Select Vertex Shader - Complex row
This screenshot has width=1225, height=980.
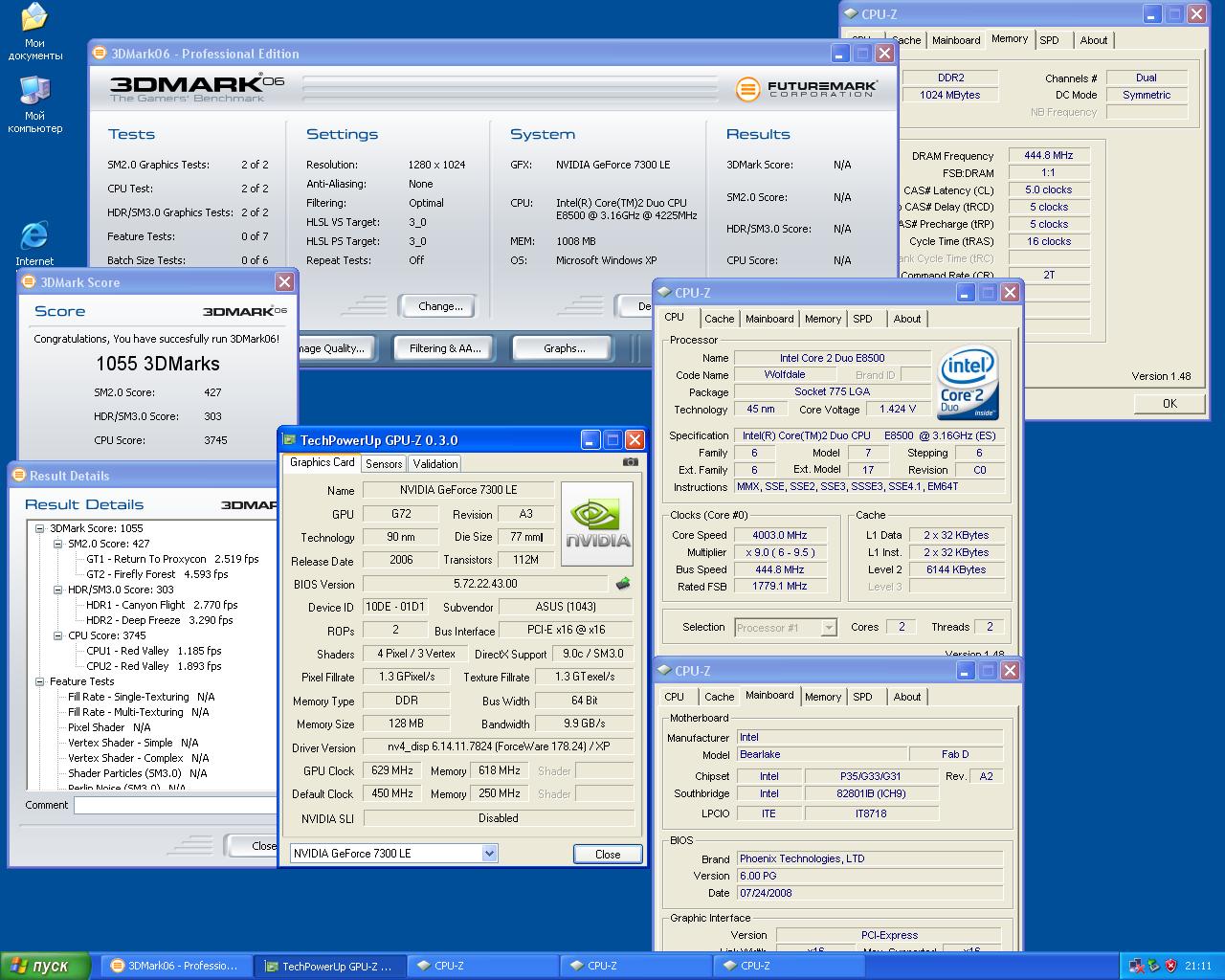click(139, 758)
